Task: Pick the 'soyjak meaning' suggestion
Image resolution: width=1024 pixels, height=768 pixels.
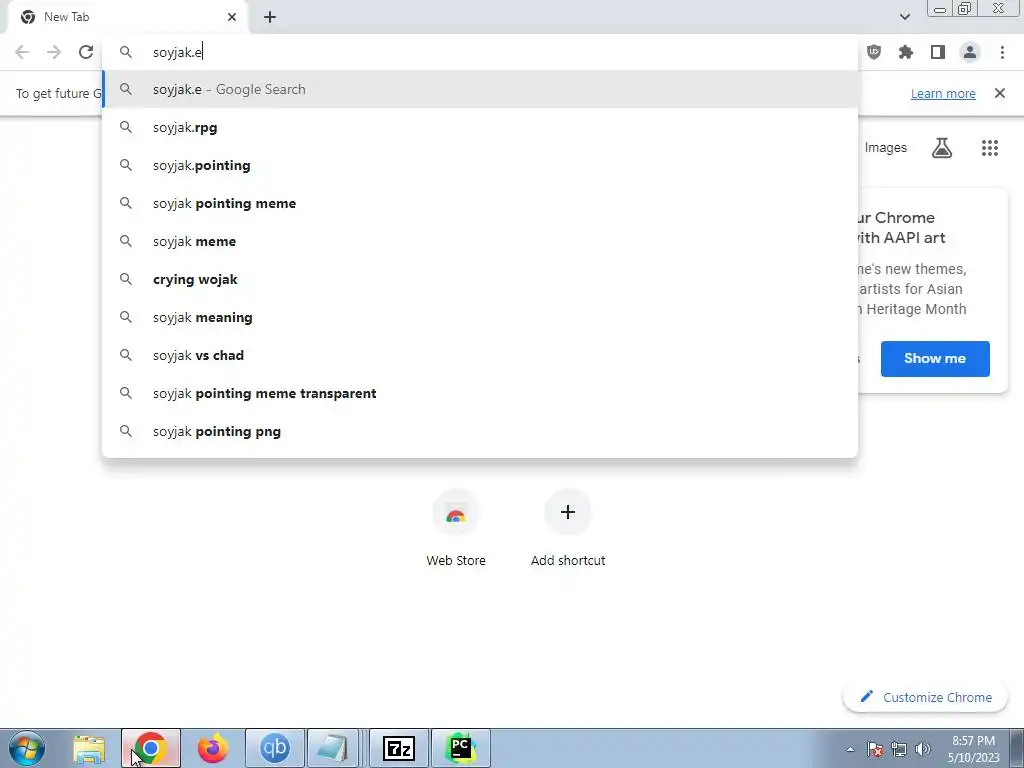Action: point(480,317)
